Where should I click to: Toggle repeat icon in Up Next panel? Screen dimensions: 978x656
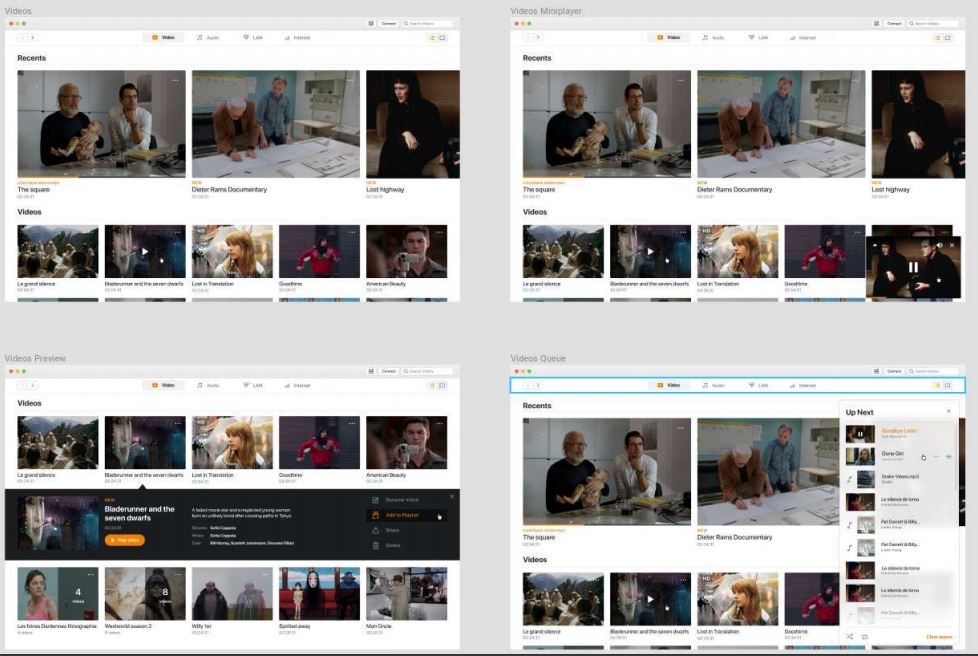864,637
